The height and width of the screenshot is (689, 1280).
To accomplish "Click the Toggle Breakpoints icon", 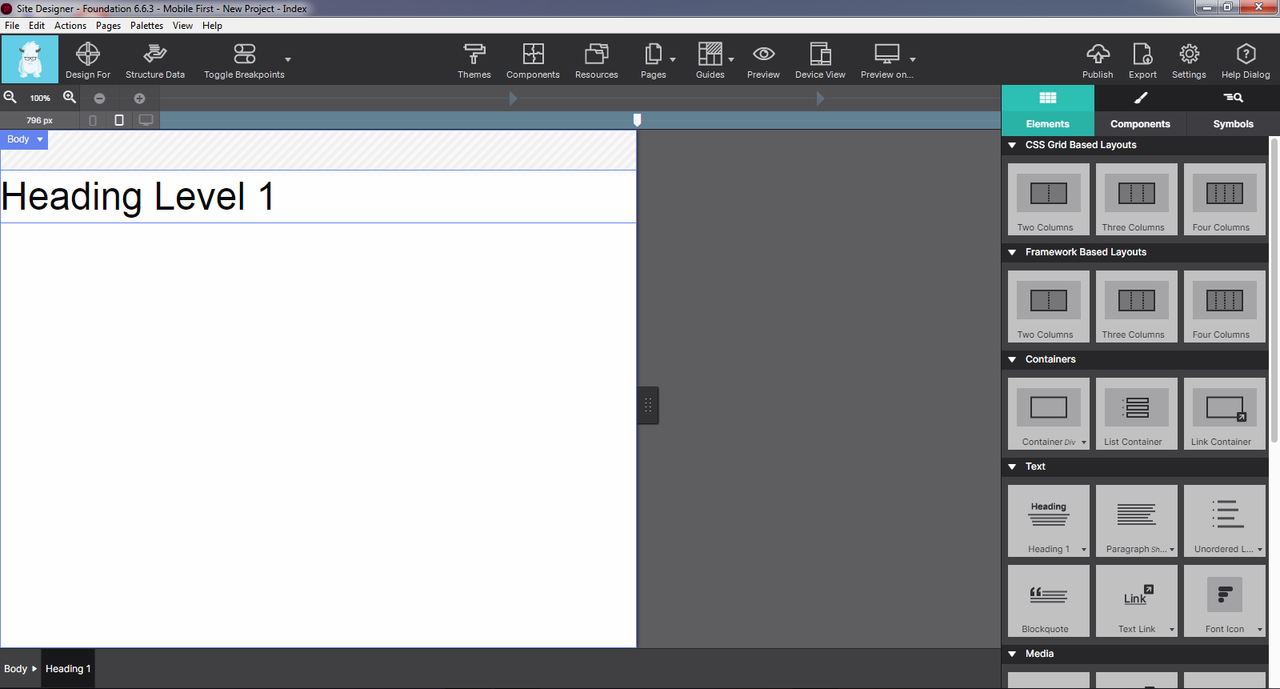I will click(x=244, y=54).
